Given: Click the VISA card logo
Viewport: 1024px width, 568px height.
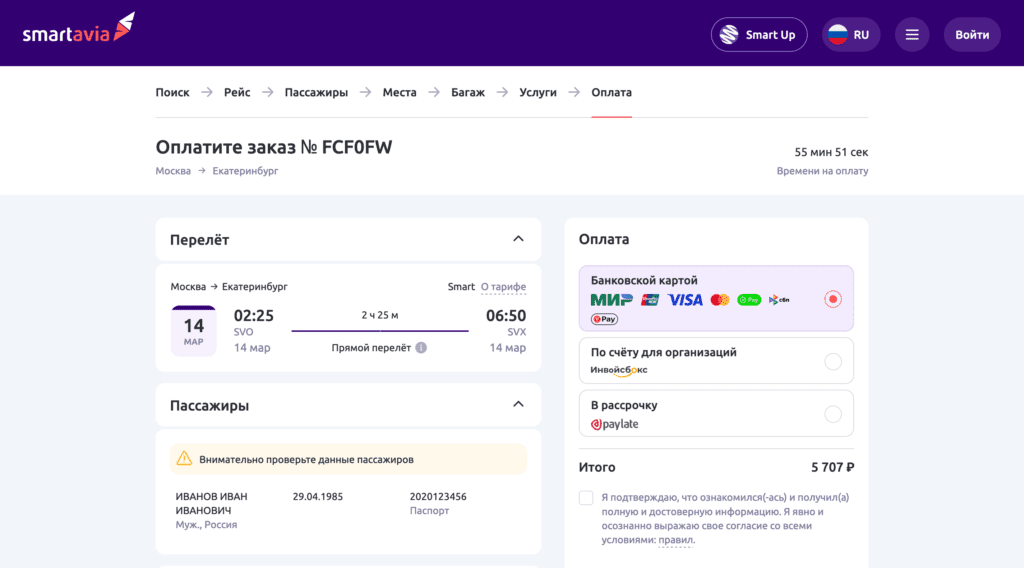Looking at the screenshot, I should click(x=684, y=300).
